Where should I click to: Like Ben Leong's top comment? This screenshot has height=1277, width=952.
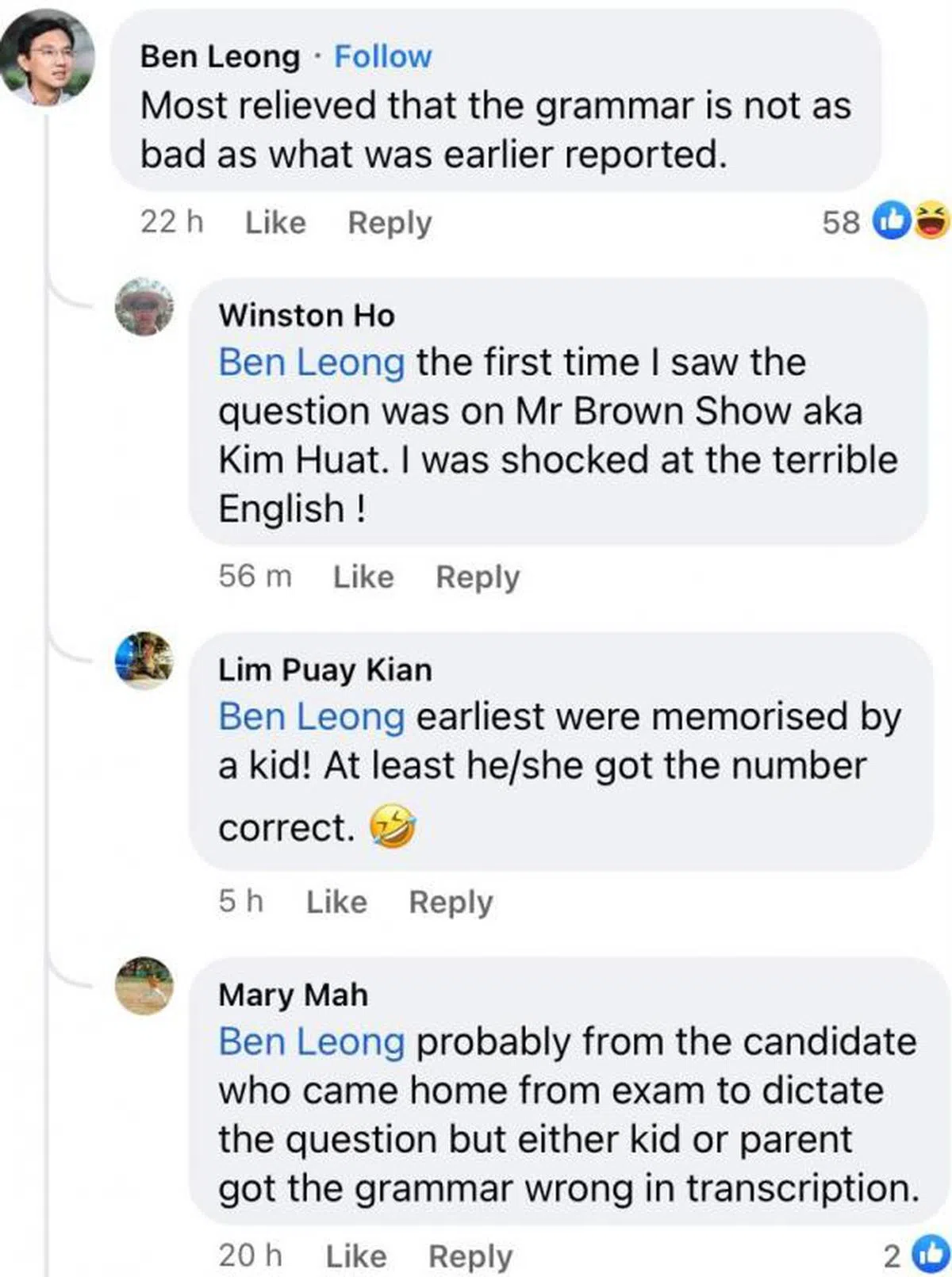(275, 223)
